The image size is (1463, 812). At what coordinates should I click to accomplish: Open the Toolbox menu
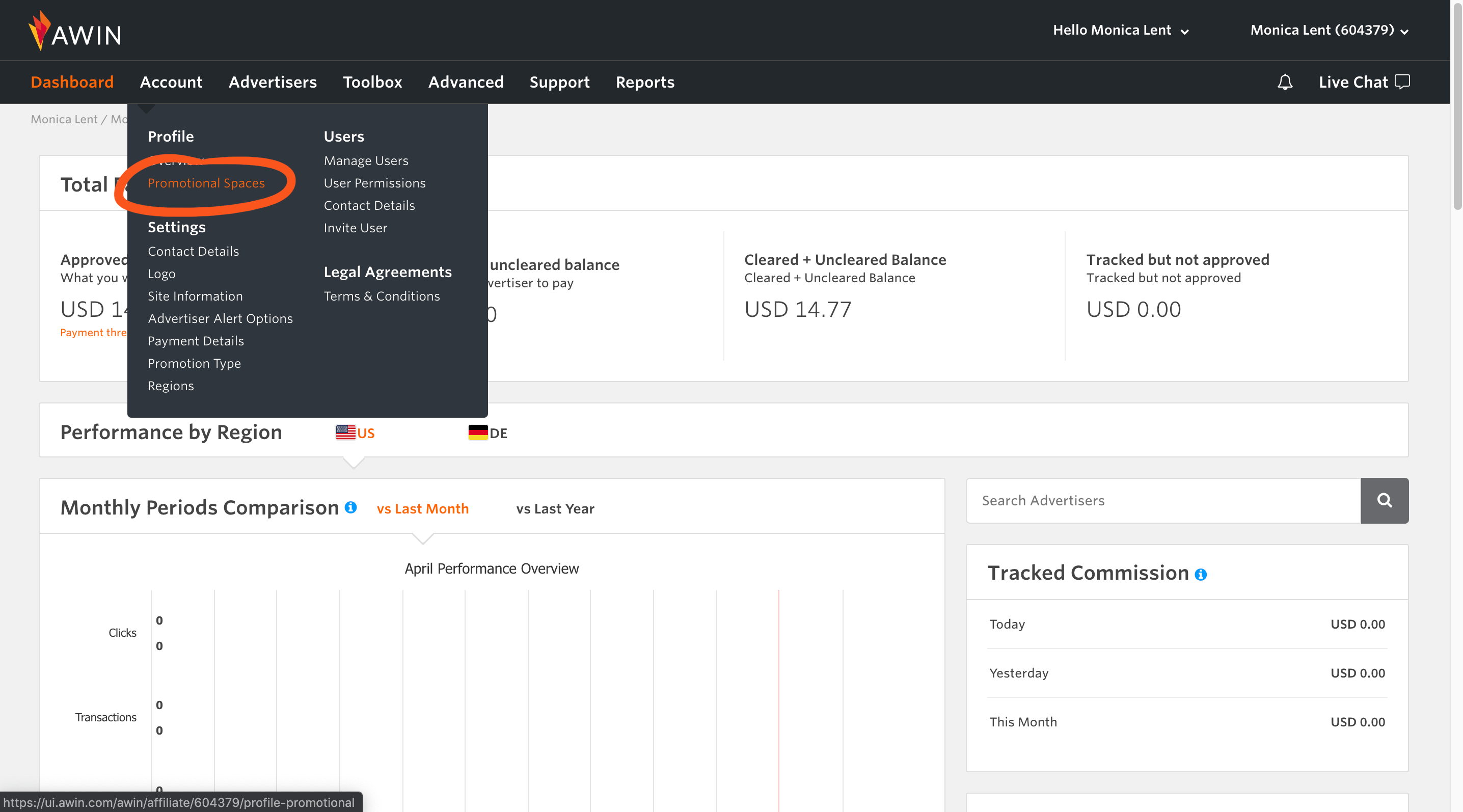(x=372, y=83)
